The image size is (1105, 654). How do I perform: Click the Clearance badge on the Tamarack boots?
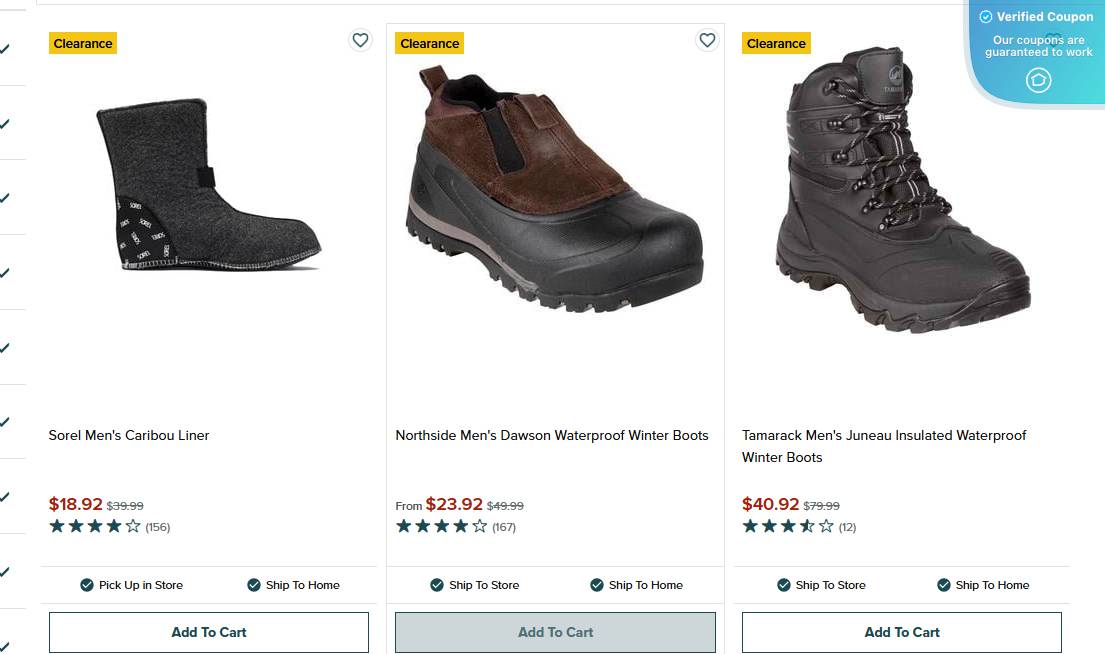[776, 42]
